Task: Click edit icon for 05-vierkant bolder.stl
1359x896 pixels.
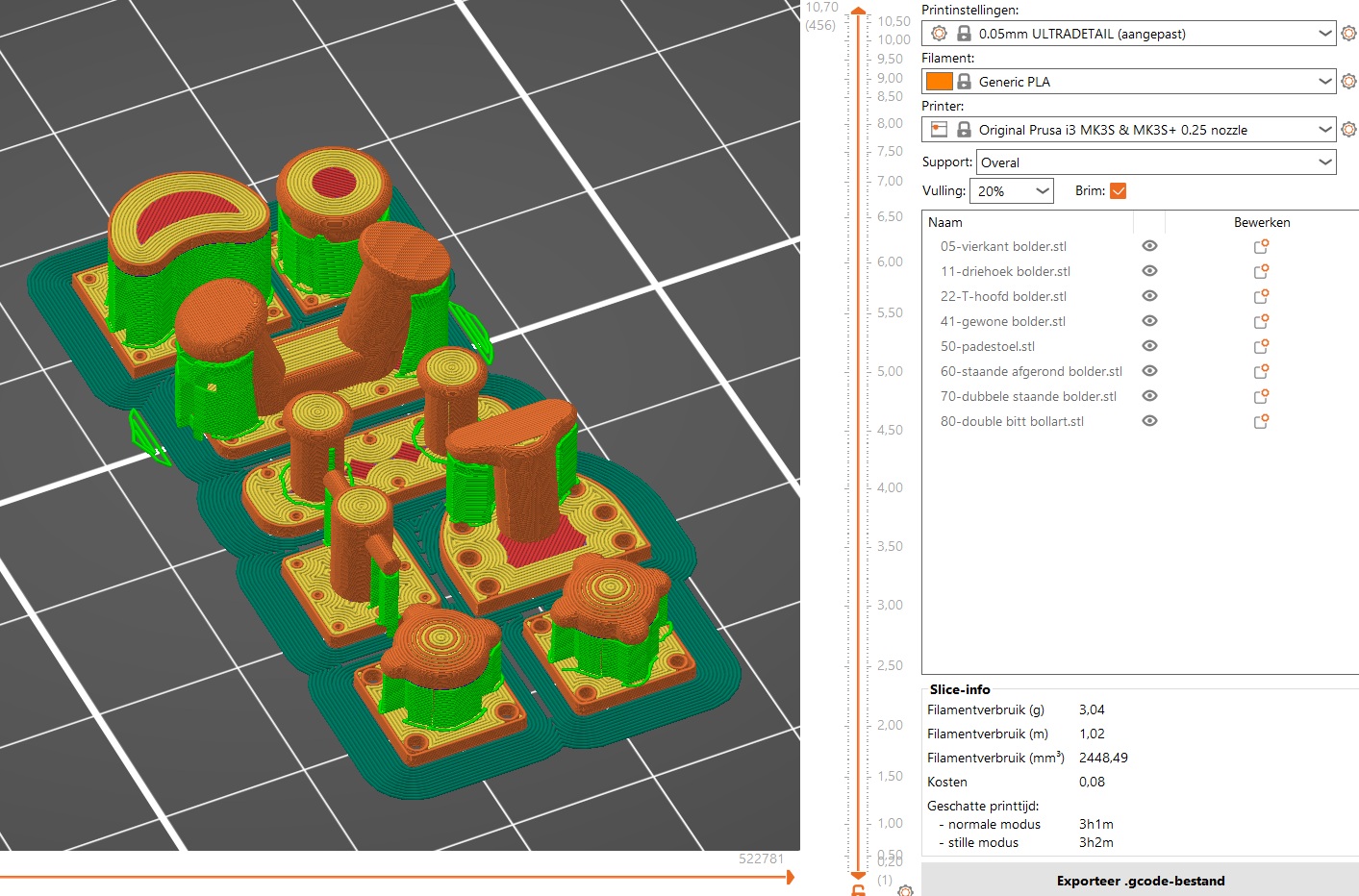Action: [1262, 246]
